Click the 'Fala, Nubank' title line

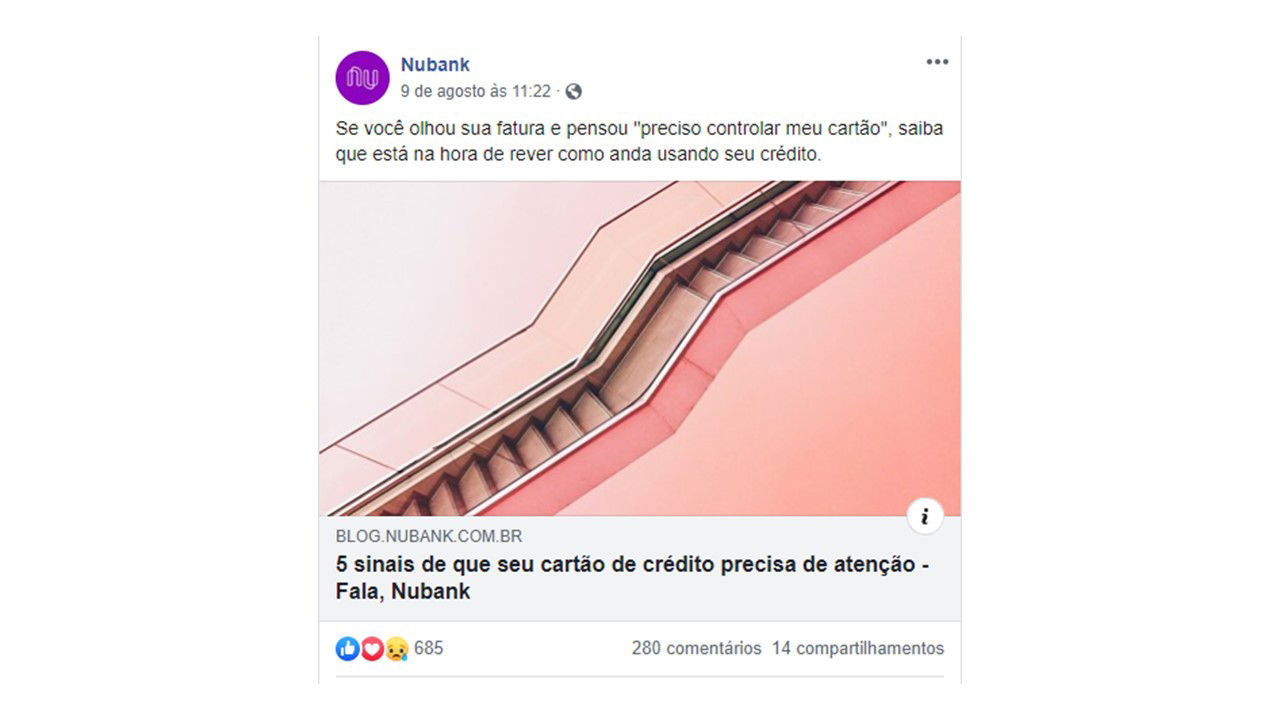click(x=403, y=591)
